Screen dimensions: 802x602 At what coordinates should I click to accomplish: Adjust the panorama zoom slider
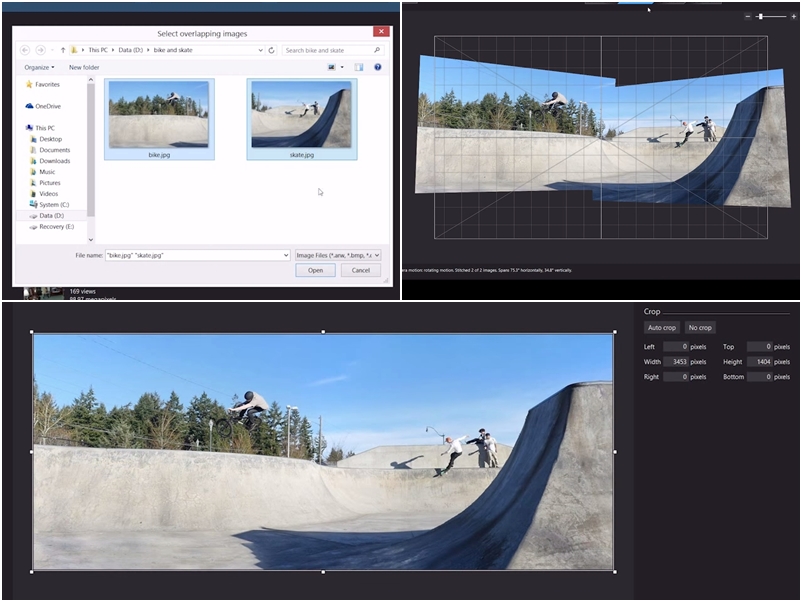(x=761, y=16)
